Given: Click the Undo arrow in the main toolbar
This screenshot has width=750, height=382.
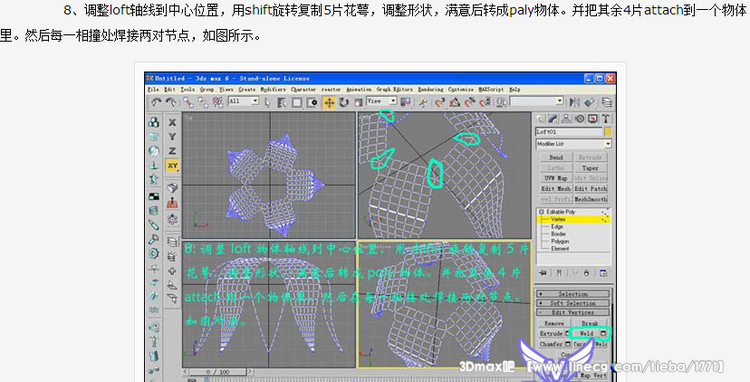Looking at the screenshot, I should (156, 102).
